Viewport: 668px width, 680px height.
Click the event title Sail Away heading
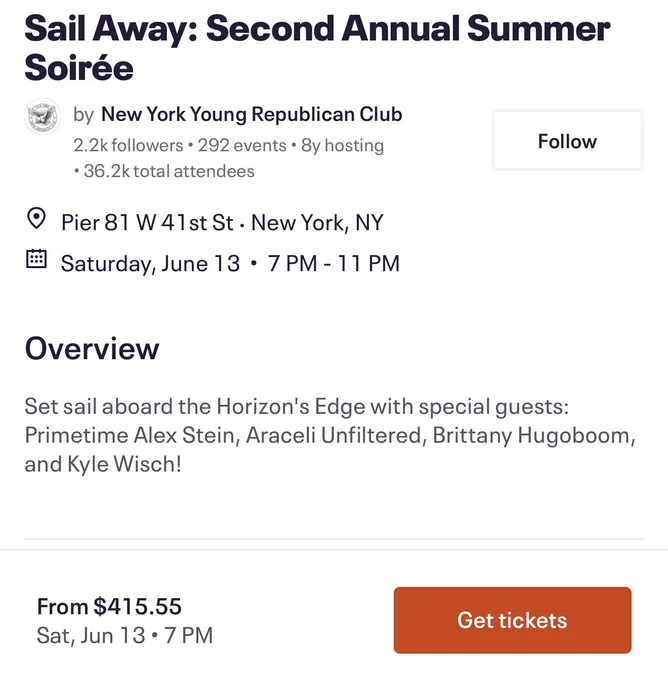click(317, 48)
